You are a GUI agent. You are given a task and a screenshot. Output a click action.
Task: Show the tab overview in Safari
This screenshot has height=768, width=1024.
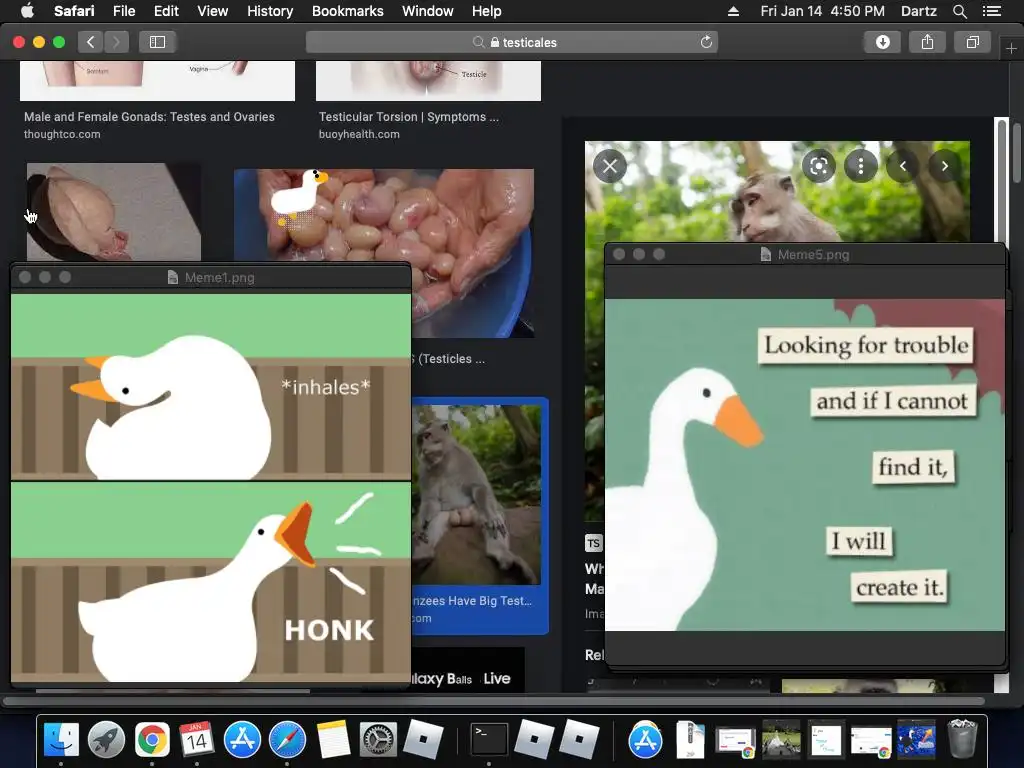click(972, 42)
